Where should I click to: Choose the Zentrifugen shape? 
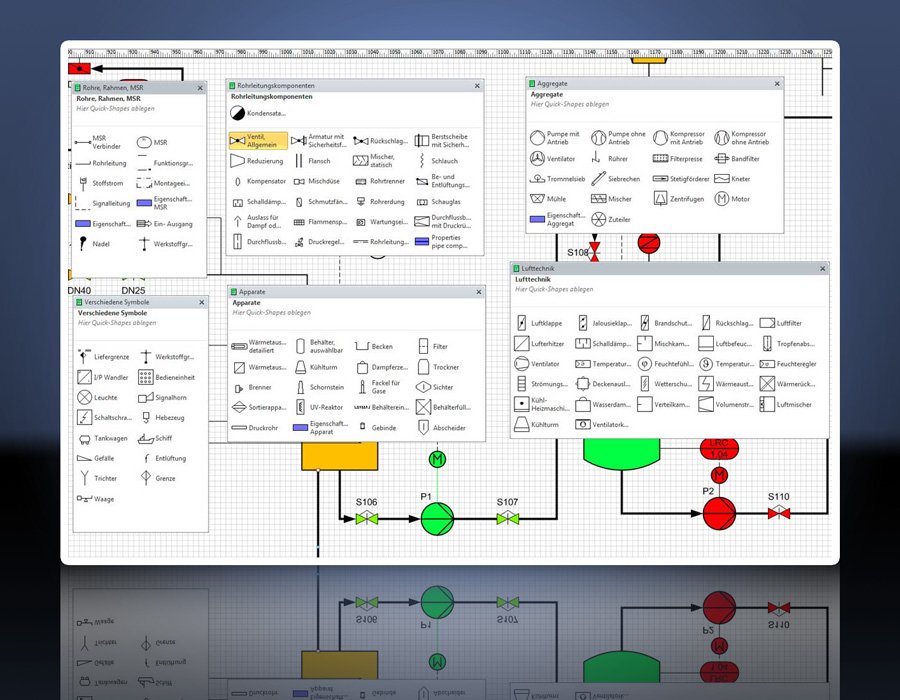[678, 199]
